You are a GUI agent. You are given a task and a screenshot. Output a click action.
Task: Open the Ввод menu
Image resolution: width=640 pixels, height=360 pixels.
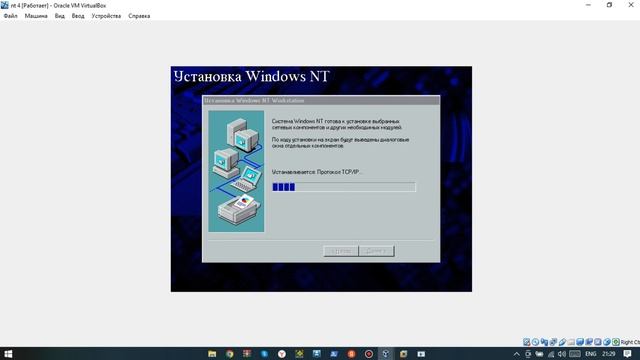click(x=78, y=16)
